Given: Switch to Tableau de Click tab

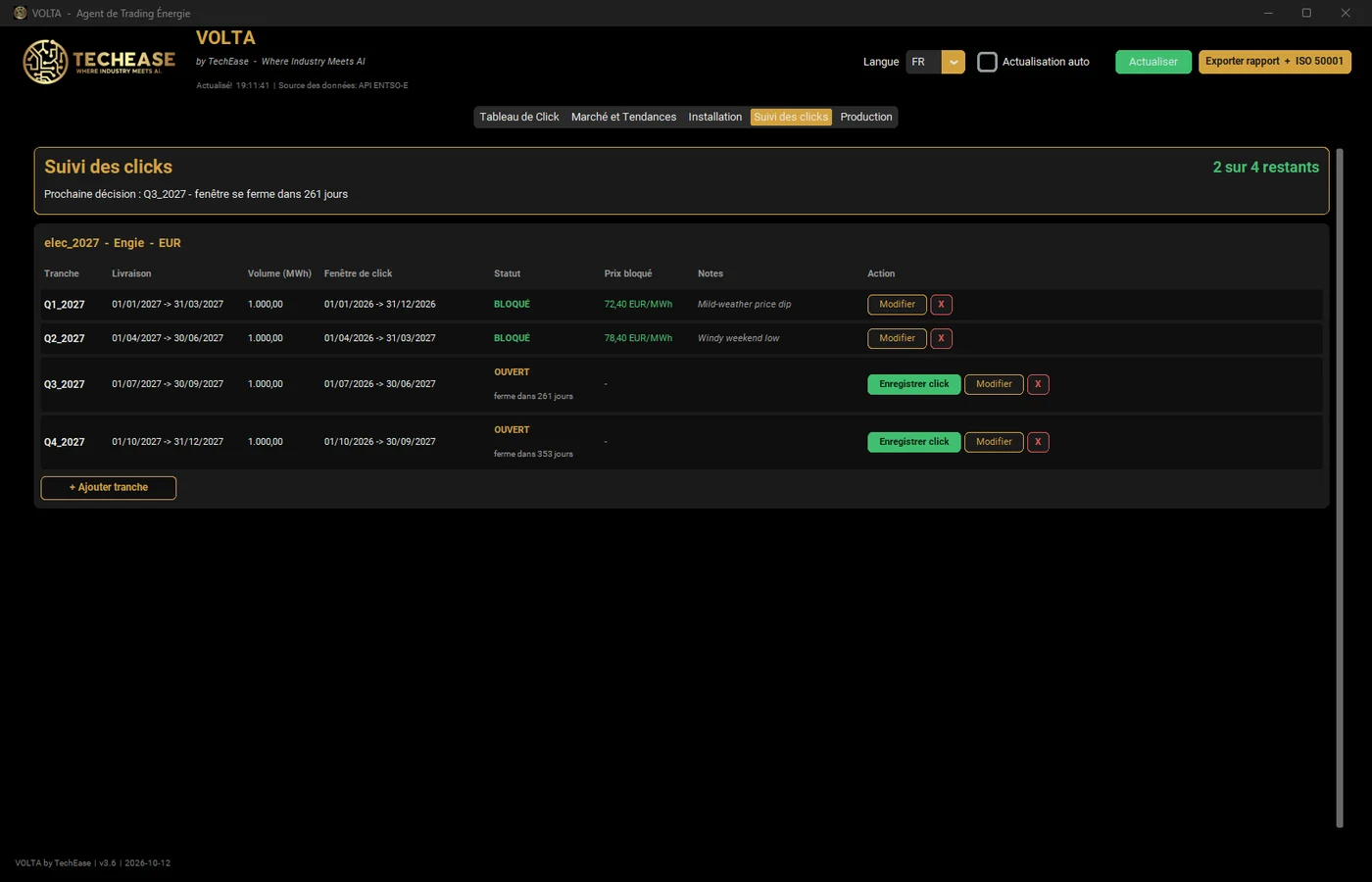Looking at the screenshot, I should tap(519, 117).
